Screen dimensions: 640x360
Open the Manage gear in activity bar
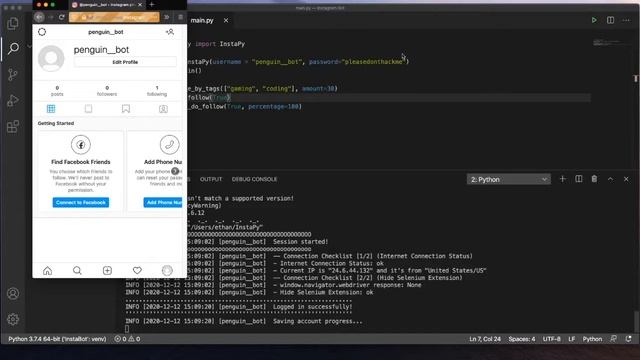click(13, 319)
